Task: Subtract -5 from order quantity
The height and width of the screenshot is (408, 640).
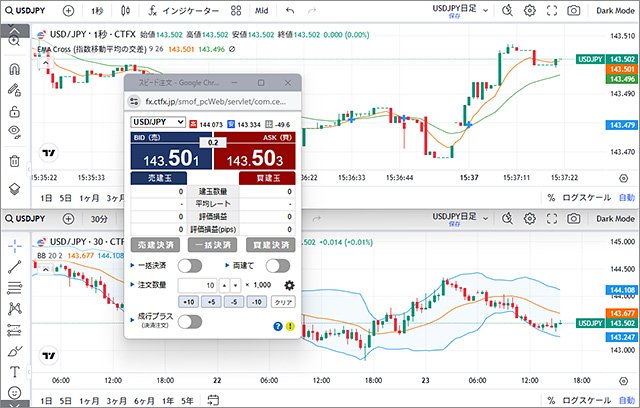Action: (234, 302)
